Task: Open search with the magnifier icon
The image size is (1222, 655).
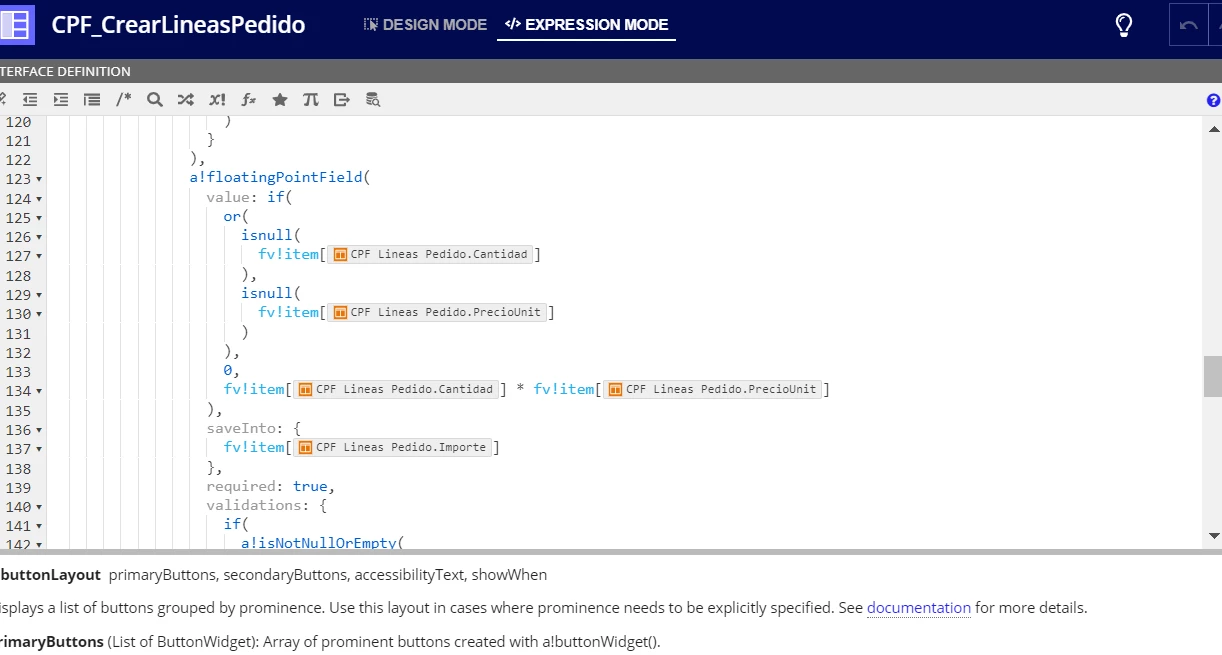Action: click(x=154, y=100)
